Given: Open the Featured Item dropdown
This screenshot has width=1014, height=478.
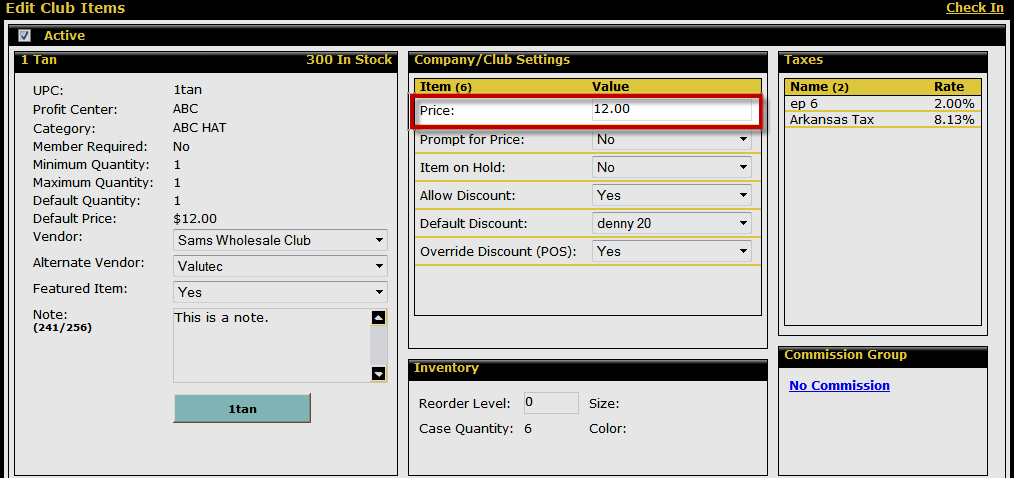Looking at the screenshot, I should point(280,292).
